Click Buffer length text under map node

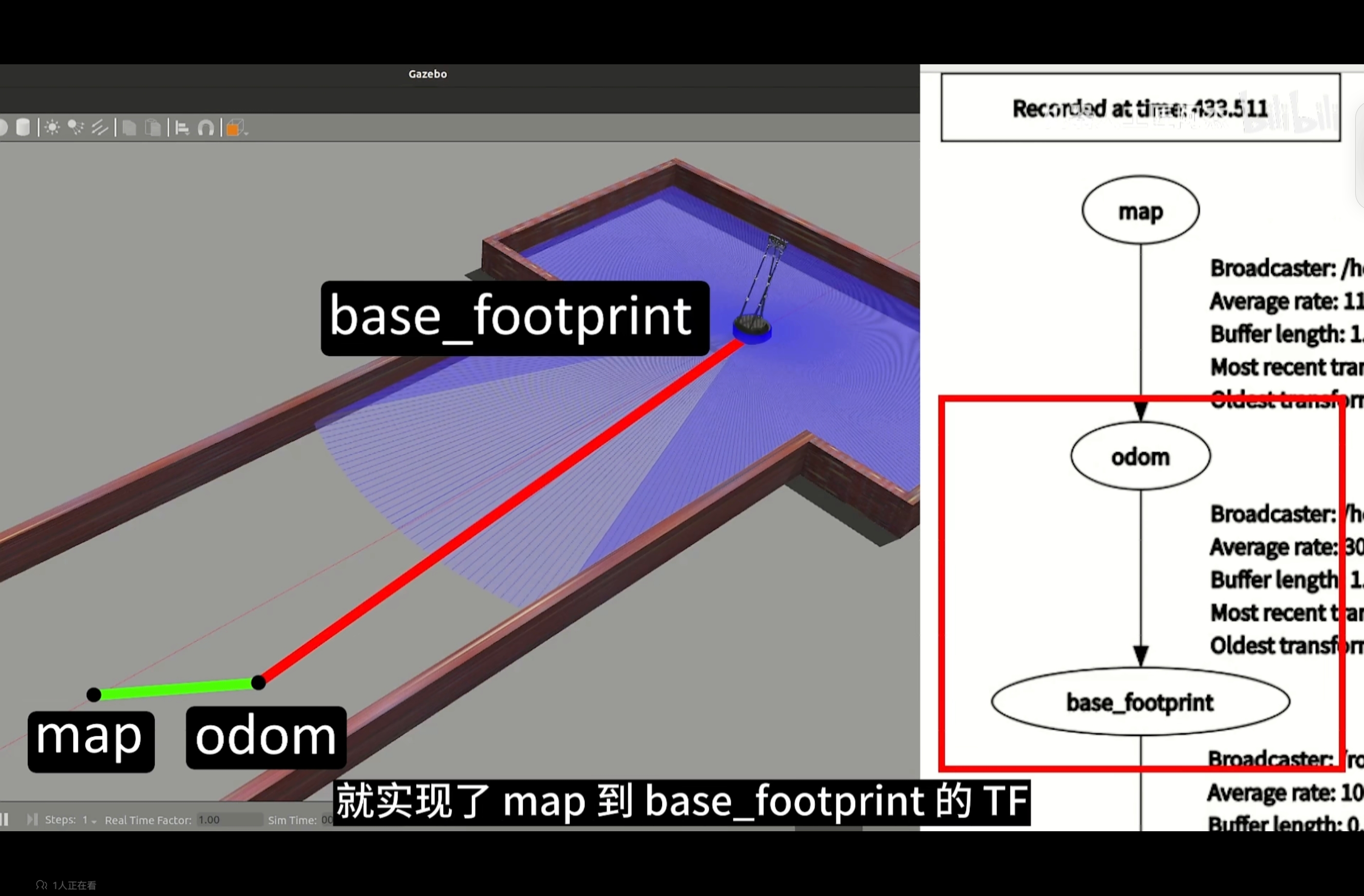click(x=1287, y=334)
